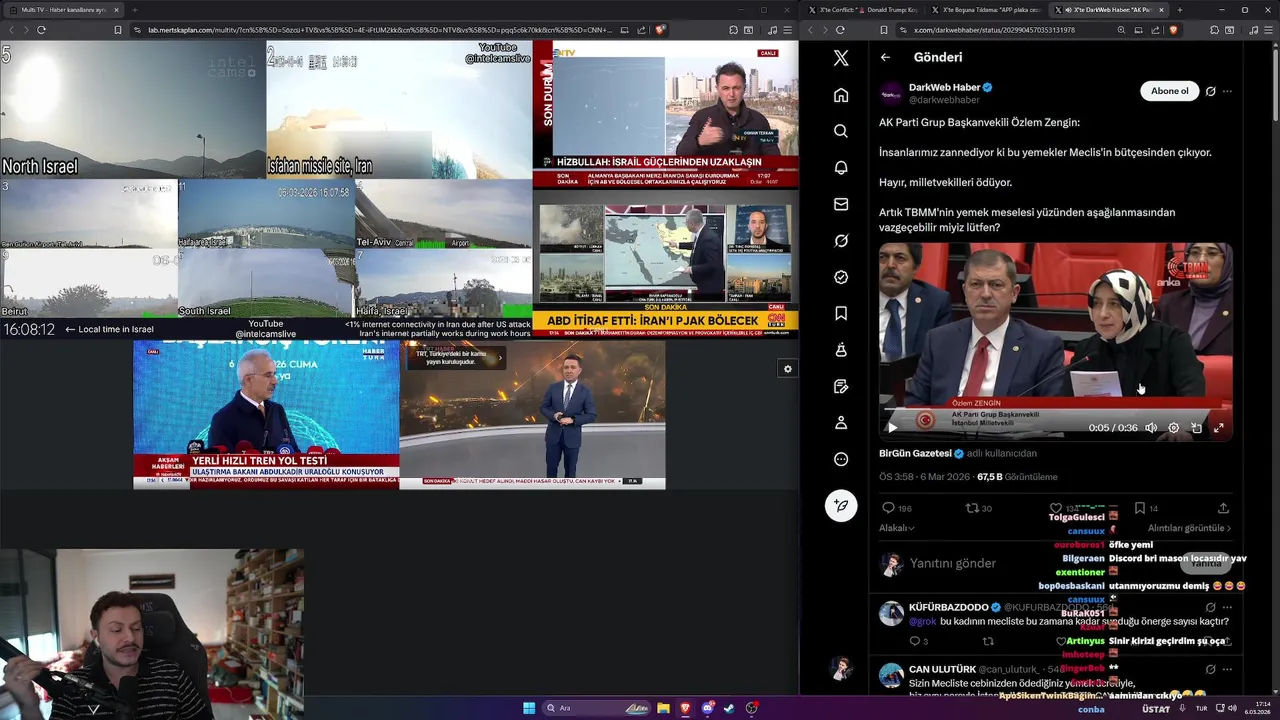Open the profile person icon in X sidebar

(841, 423)
